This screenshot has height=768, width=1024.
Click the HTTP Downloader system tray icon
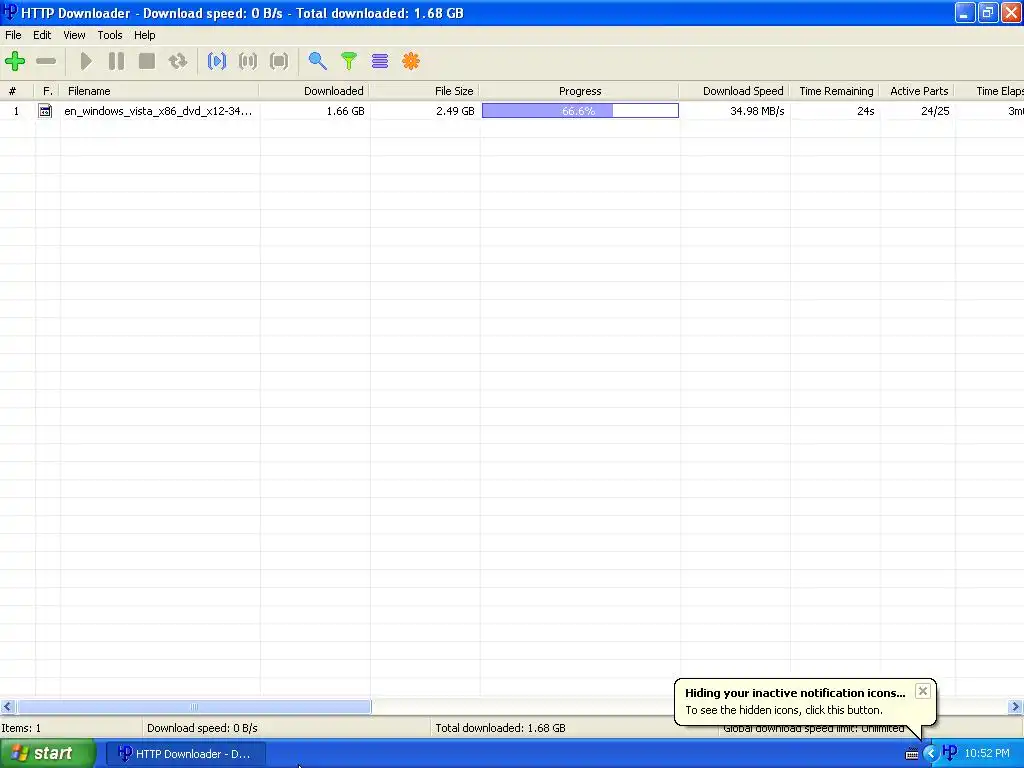point(950,753)
